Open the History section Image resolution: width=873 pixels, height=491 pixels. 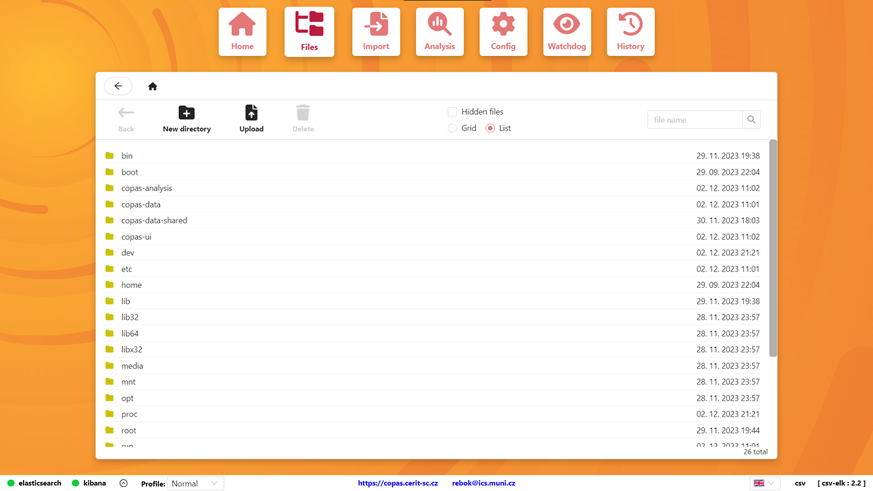click(630, 32)
